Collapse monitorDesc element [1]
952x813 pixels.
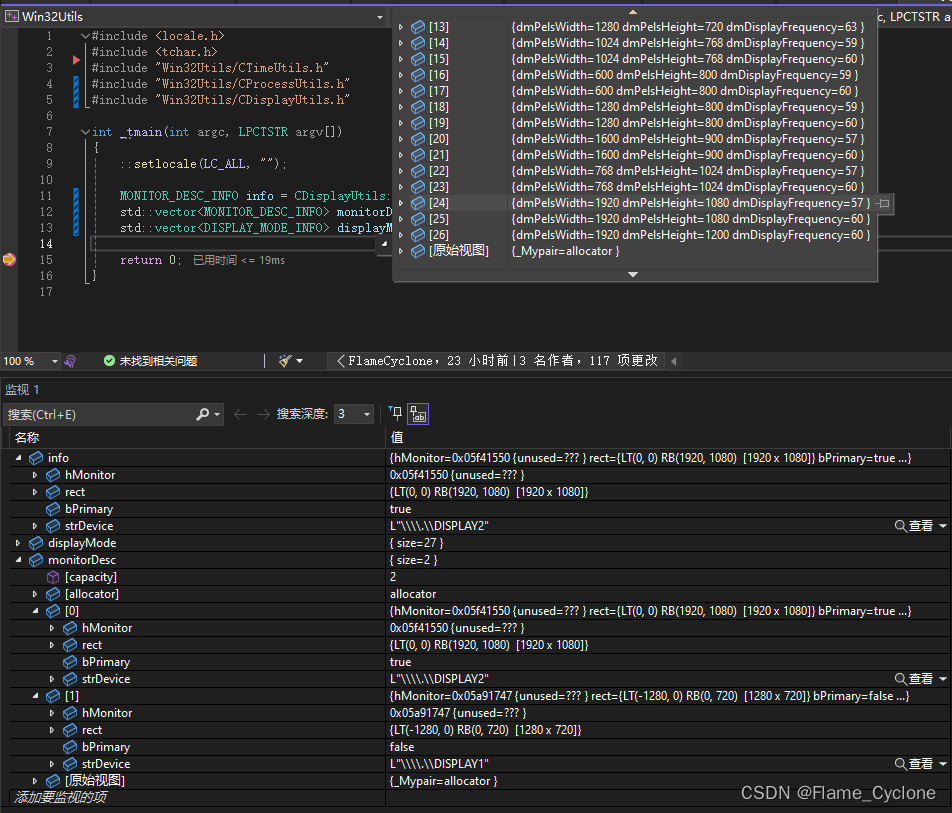coord(35,696)
